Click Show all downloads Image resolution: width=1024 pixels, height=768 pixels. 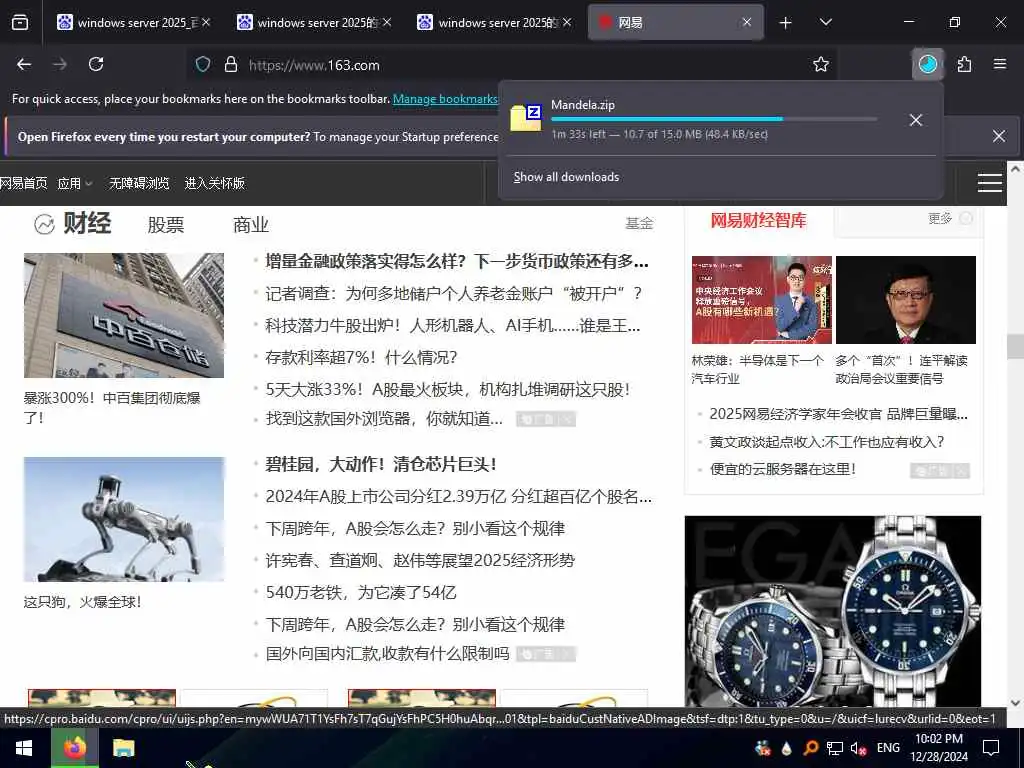click(x=566, y=177)
